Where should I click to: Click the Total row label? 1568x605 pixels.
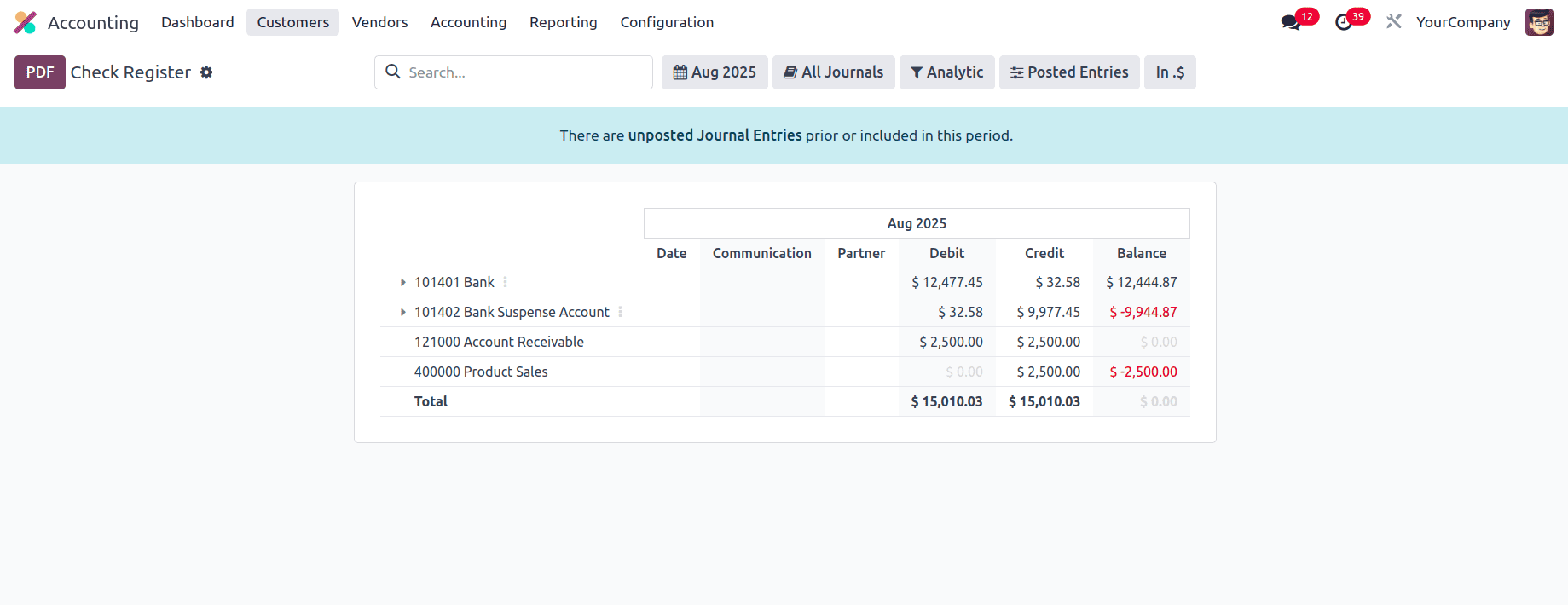pyautogui.click(x=431, y=401)
